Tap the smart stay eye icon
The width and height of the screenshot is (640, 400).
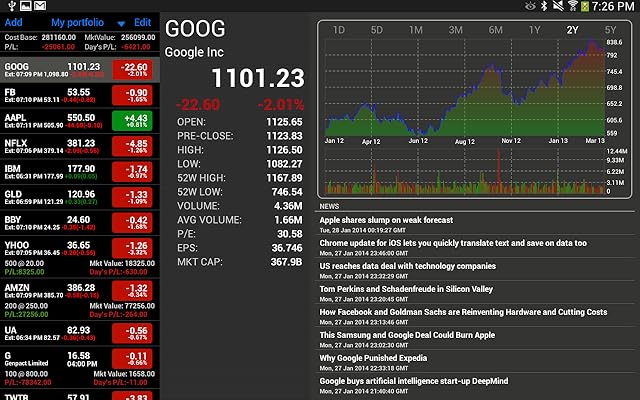[530, 6]
